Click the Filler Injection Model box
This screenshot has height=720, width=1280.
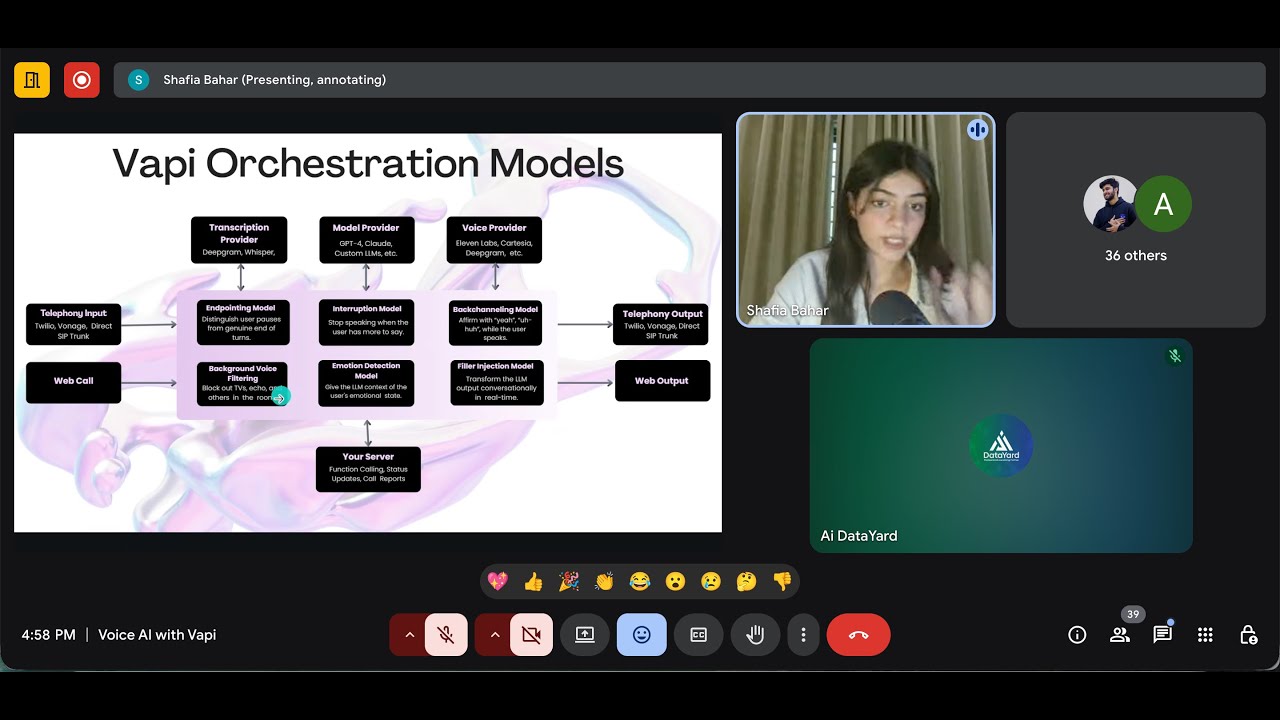pyautogui.click(x=497, y=382)
